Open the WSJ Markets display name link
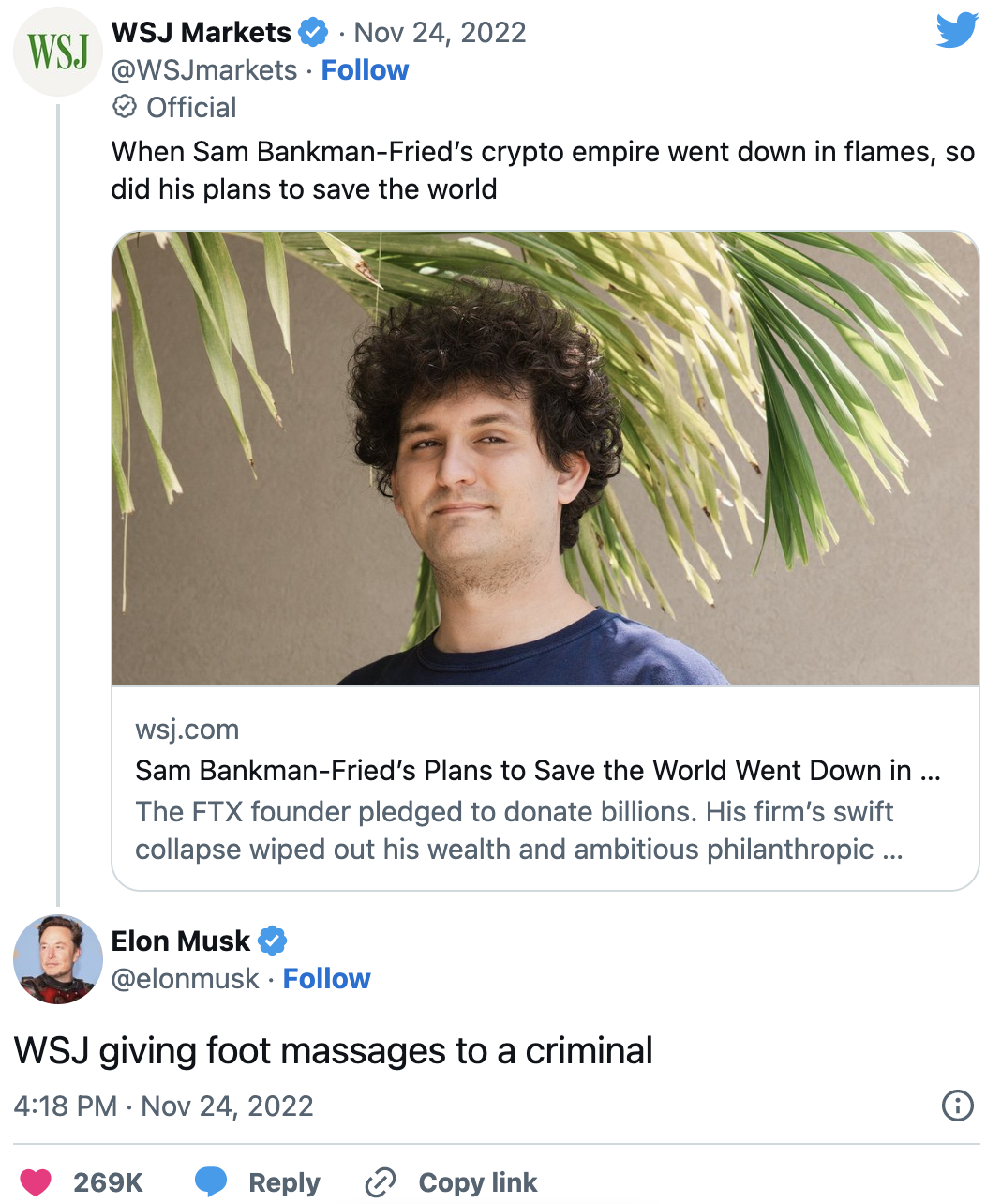 coord(201,33)
